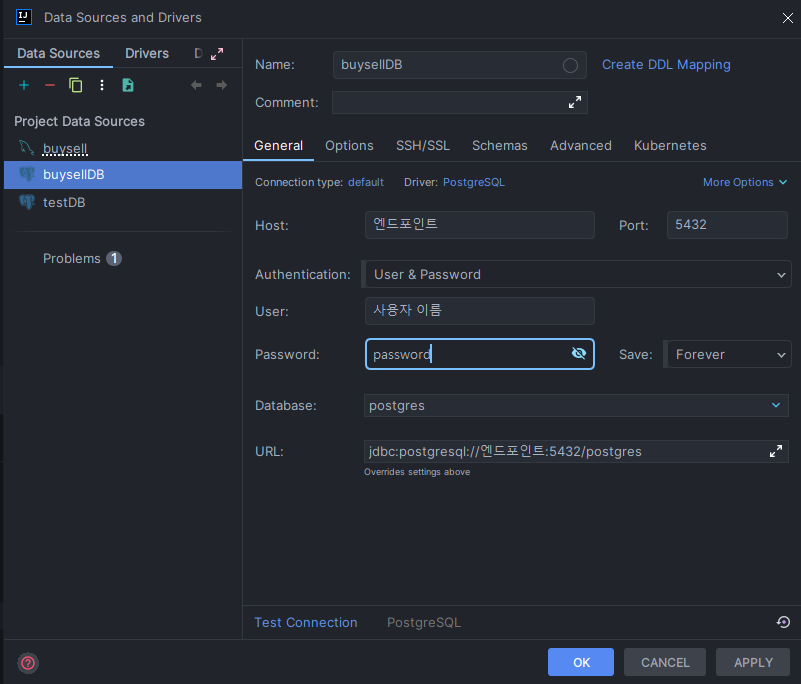
Task: Switch to the Drivers tab
Action: 147,54
